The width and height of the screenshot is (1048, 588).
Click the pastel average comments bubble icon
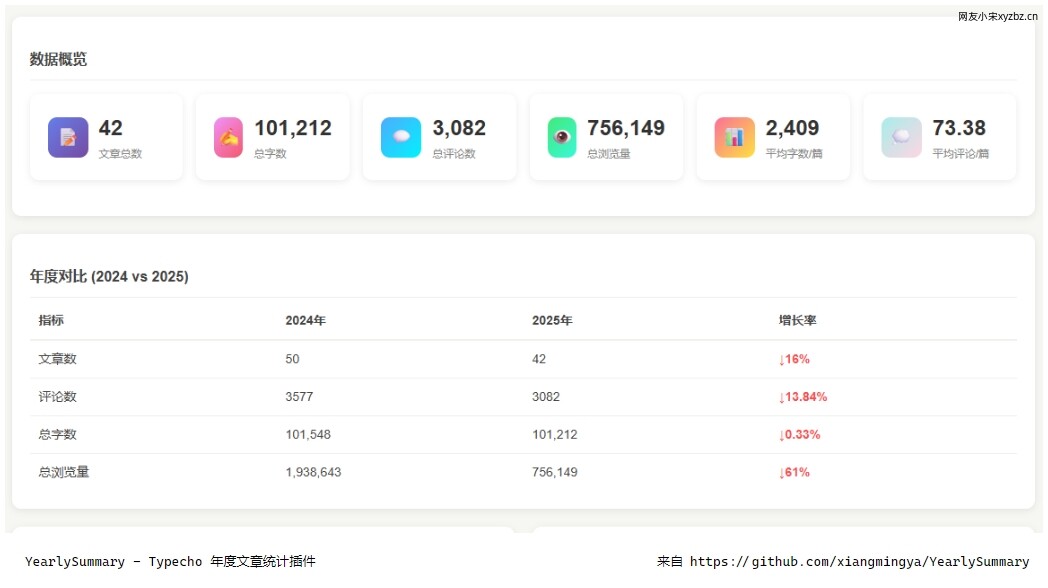(x=901, y=137)
